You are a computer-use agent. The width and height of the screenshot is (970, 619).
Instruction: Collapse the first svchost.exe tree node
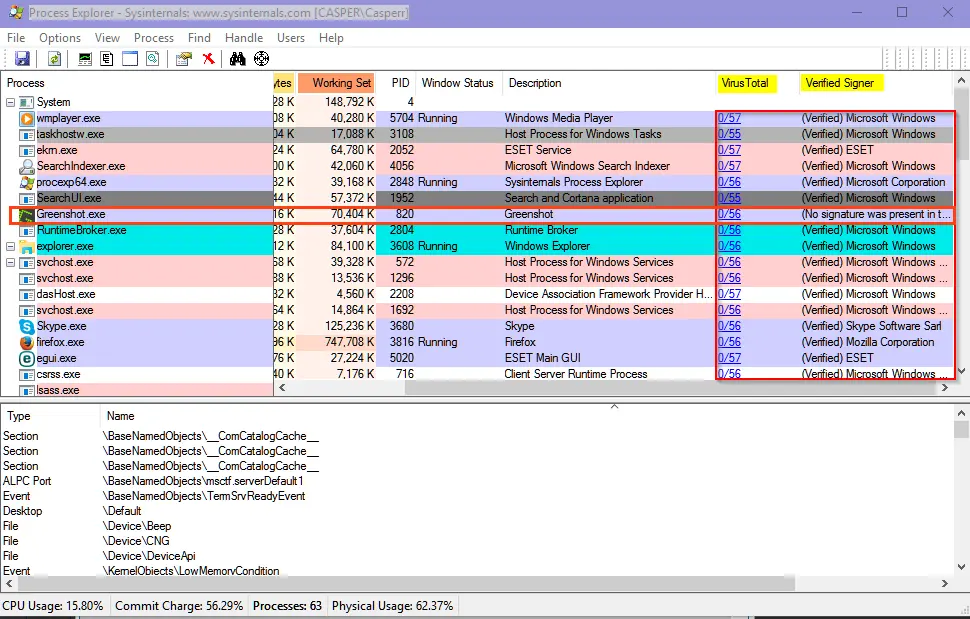[11, 262]
